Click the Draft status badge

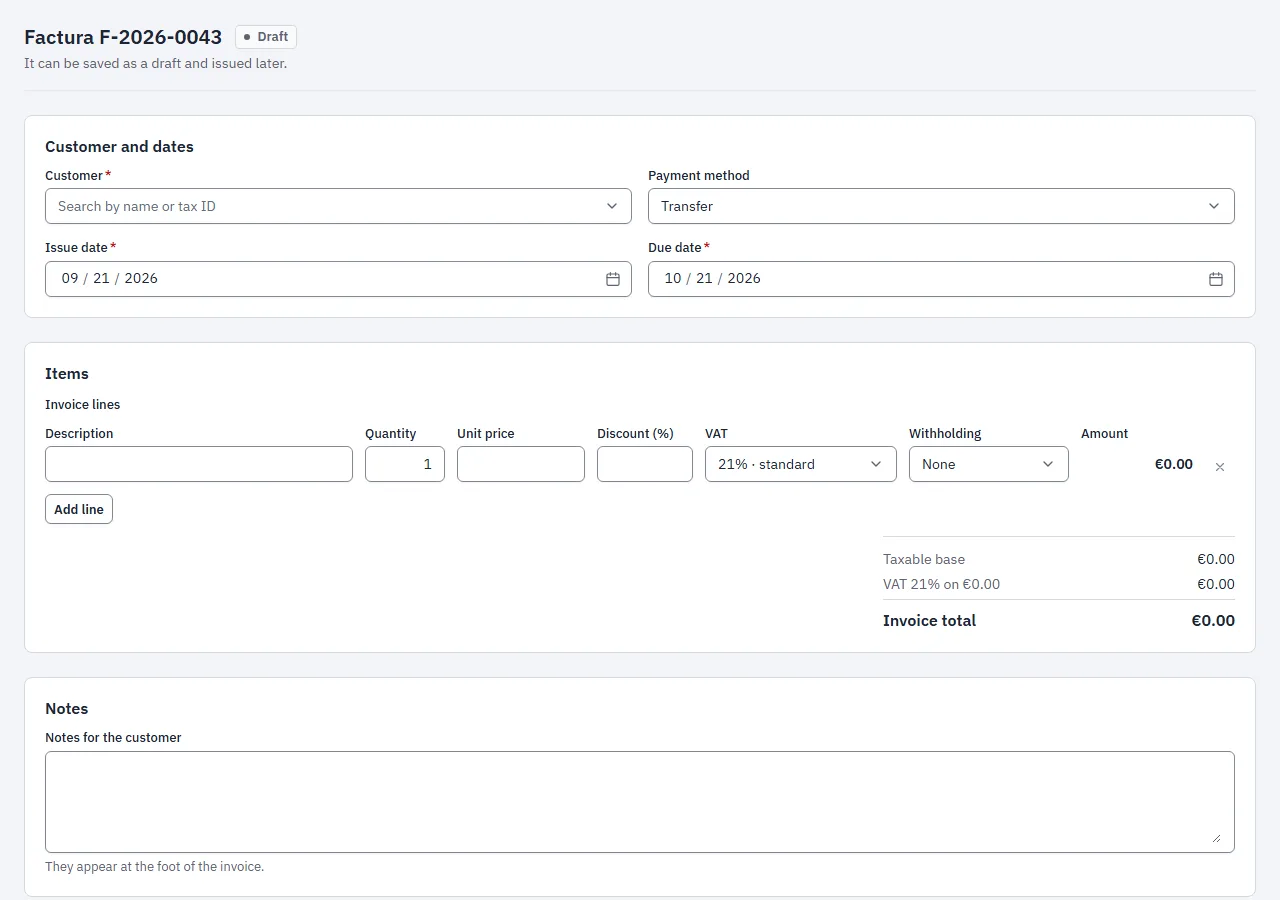click(x=266, y=37)
